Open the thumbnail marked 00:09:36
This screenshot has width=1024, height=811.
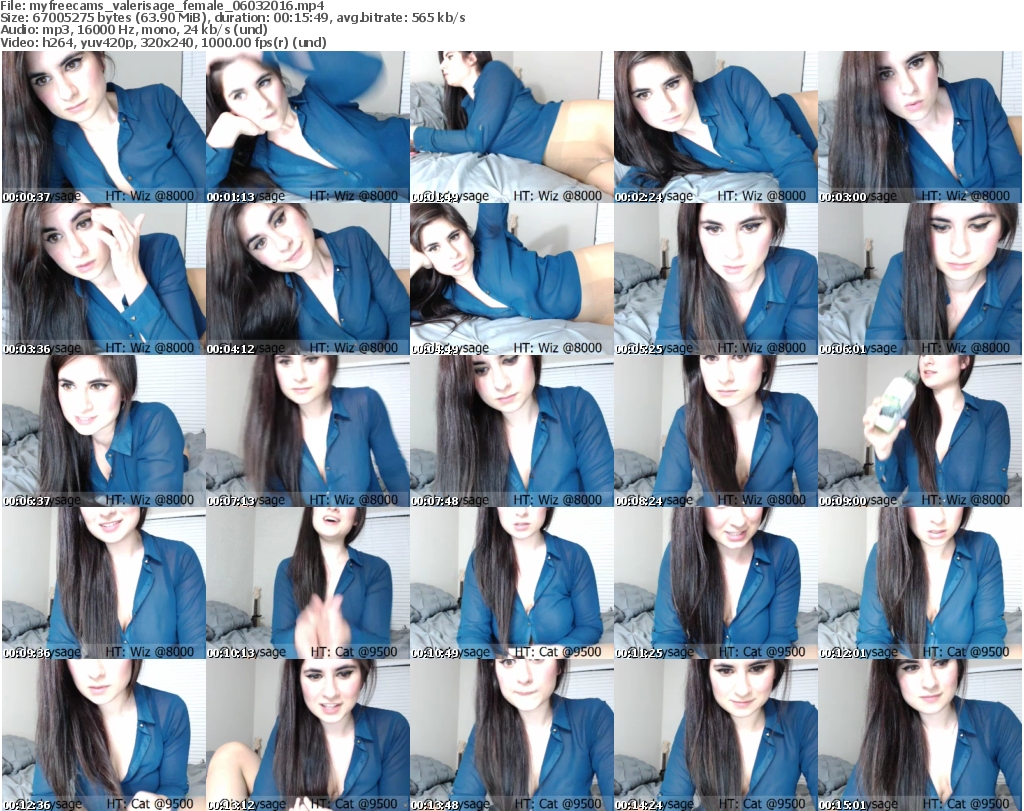[x=103, y=583]
